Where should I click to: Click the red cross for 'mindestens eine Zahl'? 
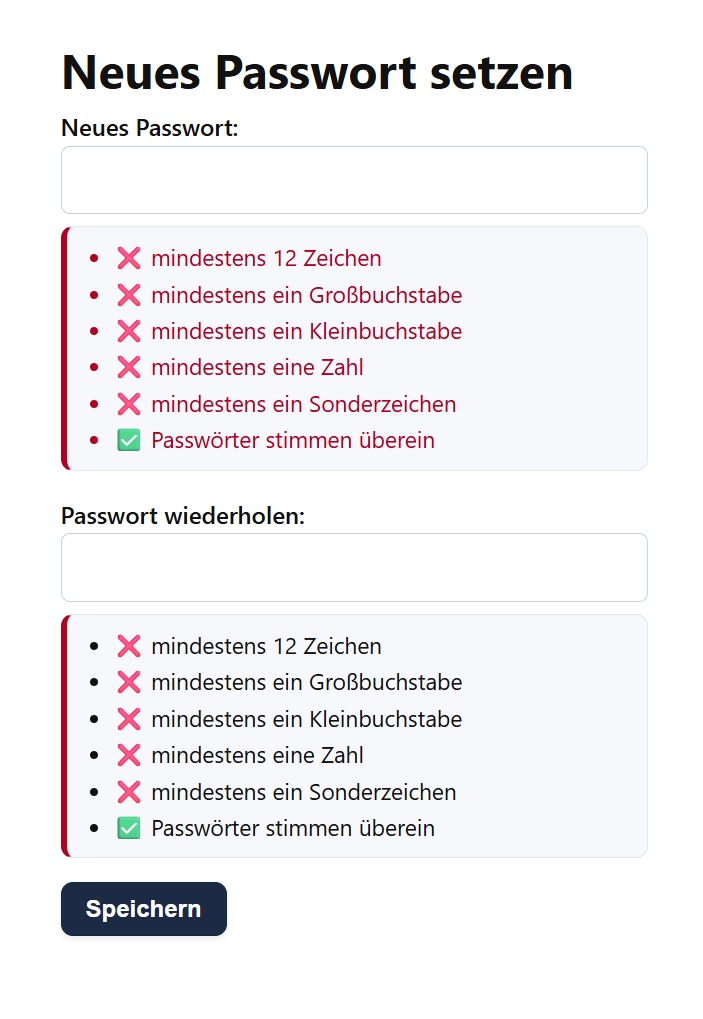click(x=128, y=367)
